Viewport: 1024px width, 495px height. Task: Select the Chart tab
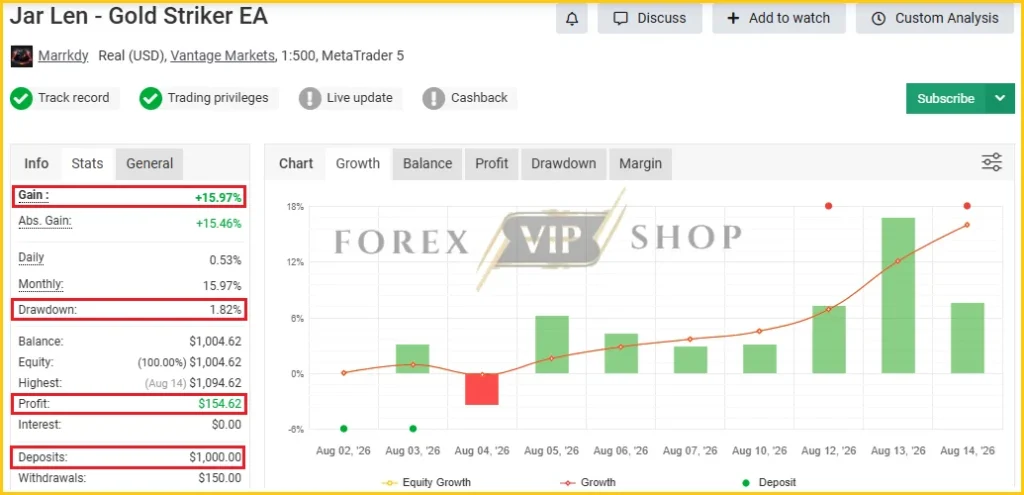tap(296, 163)
